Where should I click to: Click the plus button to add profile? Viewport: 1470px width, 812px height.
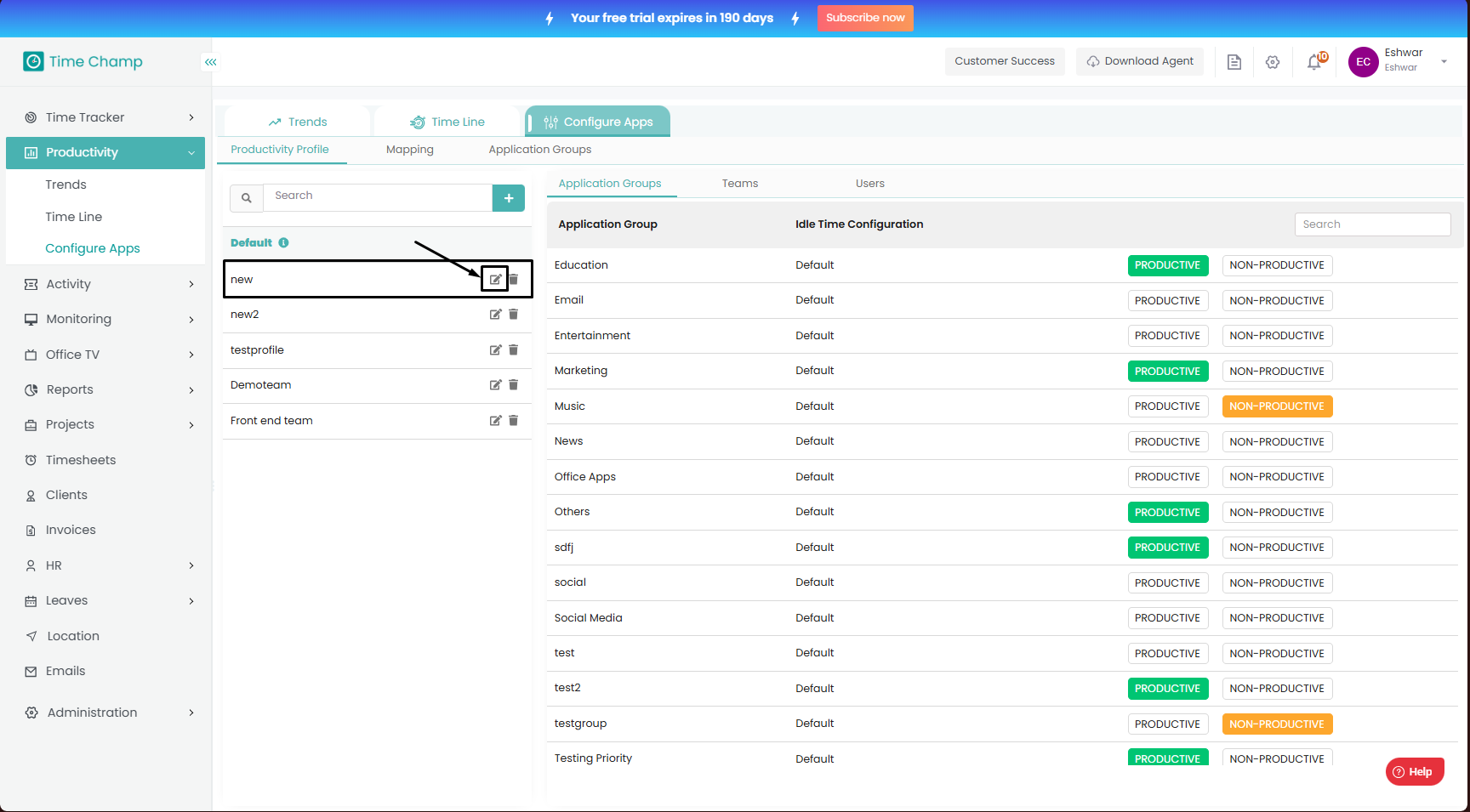[509, 198]
